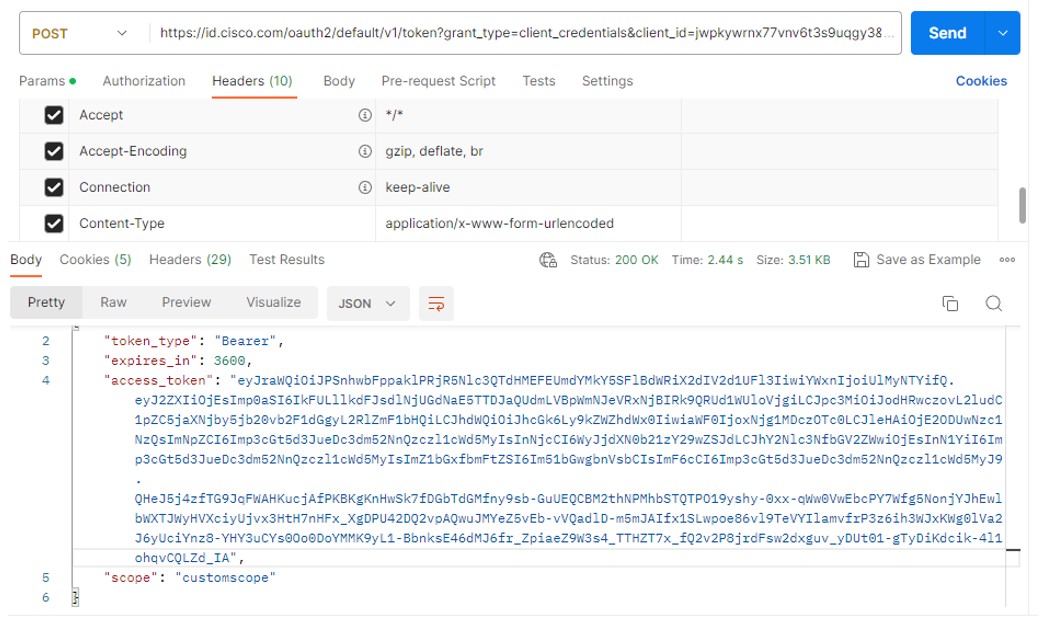Click the "token_type" key in response
The height and width of the screenshot is (631, 1045).
[150, 341]
